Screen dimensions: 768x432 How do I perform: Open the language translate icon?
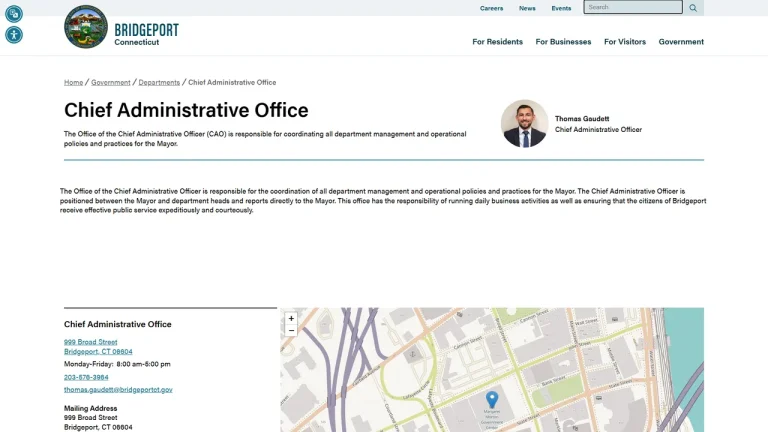14,14
